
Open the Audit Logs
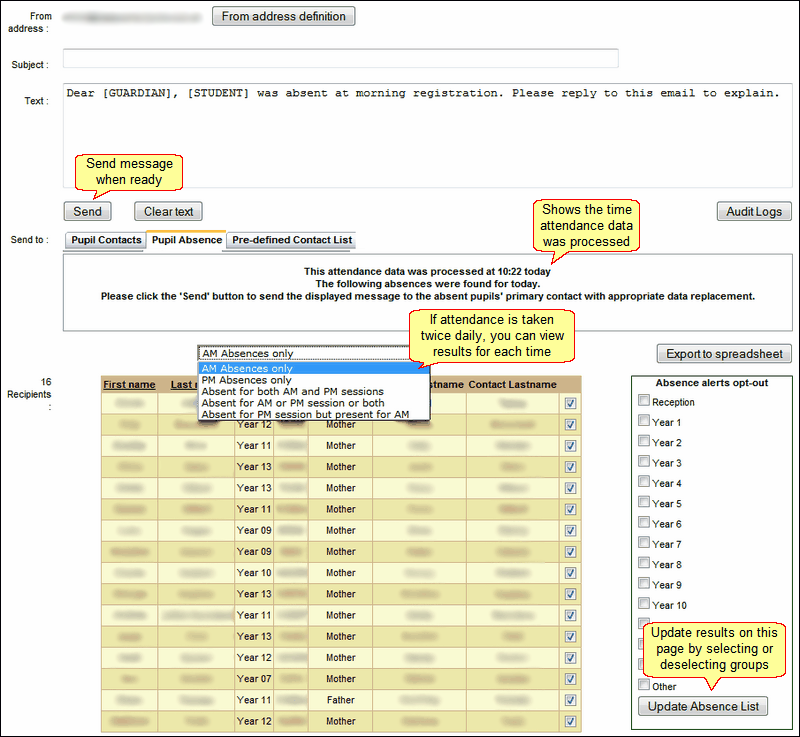click(x=754, y=211)
